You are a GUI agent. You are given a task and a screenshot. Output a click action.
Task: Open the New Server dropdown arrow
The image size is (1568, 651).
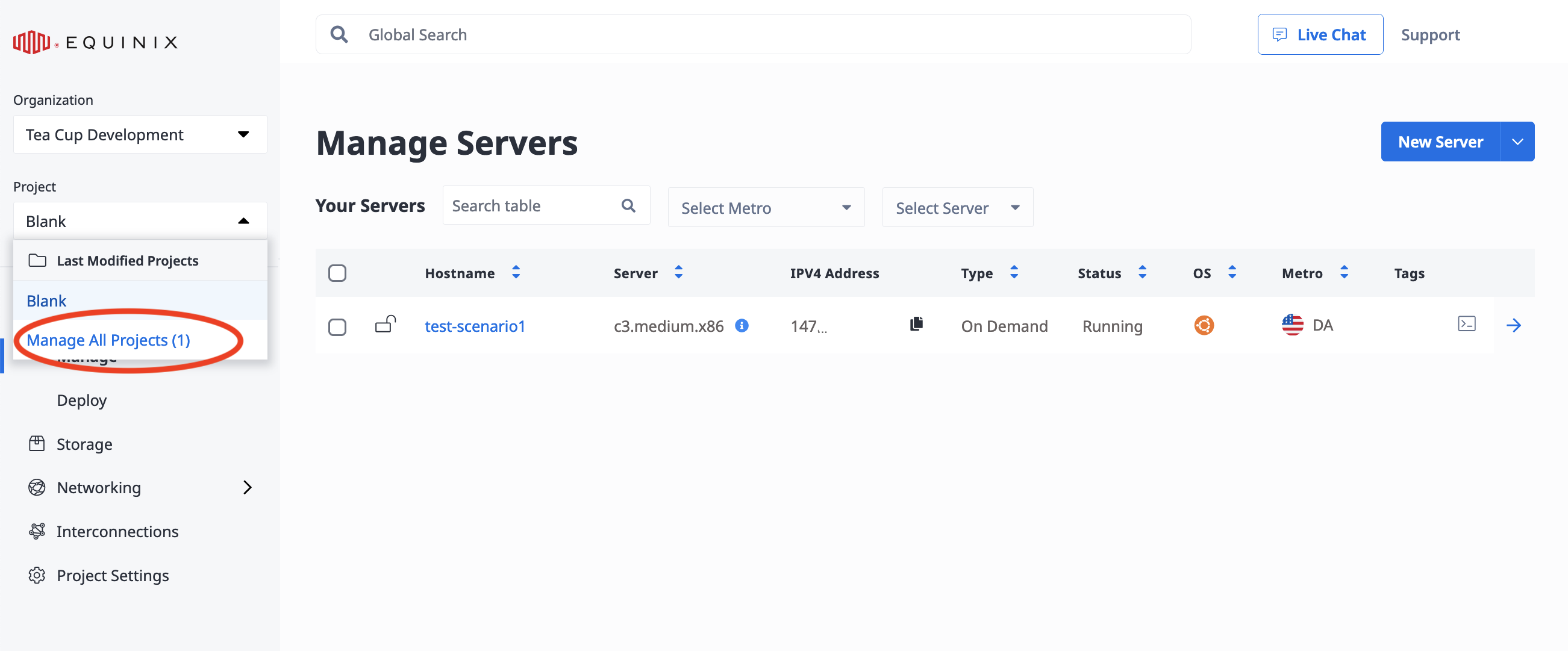[x=1517, y=142]
